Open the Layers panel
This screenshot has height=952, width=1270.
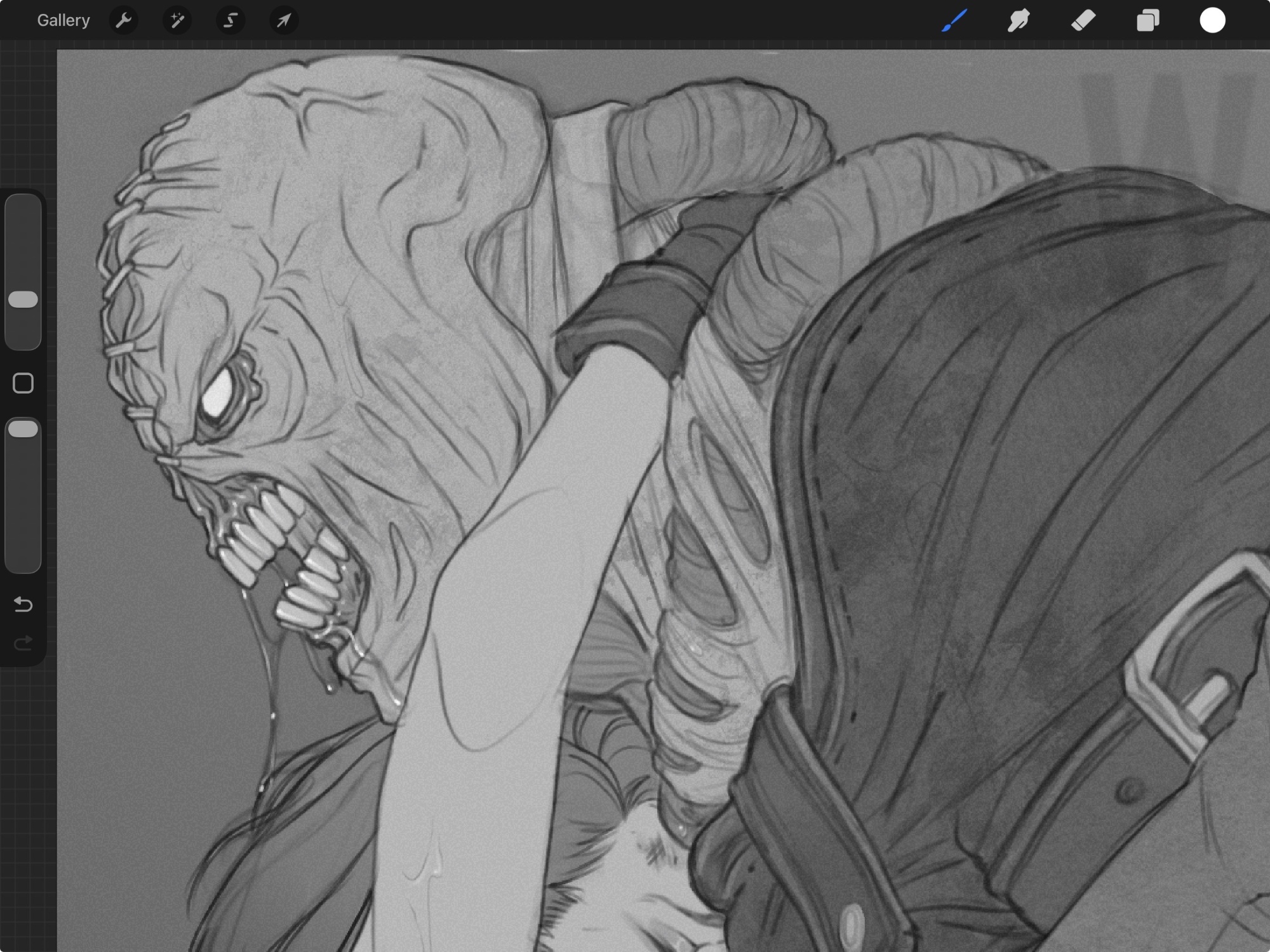1147,20
